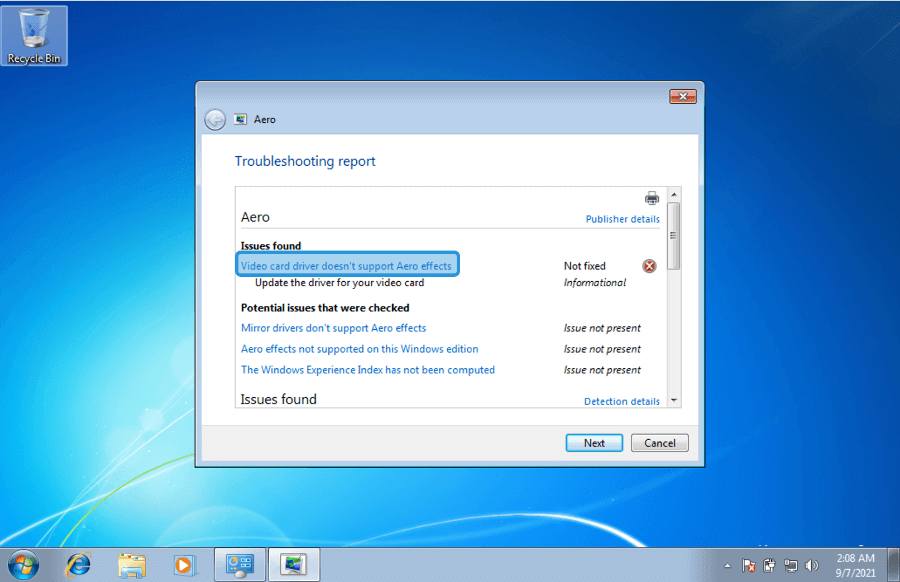Image resolution: width=900 pixels, height=582 pixels.
Task: Click the power plug tray icon
Action: click(x=770, y=566)
